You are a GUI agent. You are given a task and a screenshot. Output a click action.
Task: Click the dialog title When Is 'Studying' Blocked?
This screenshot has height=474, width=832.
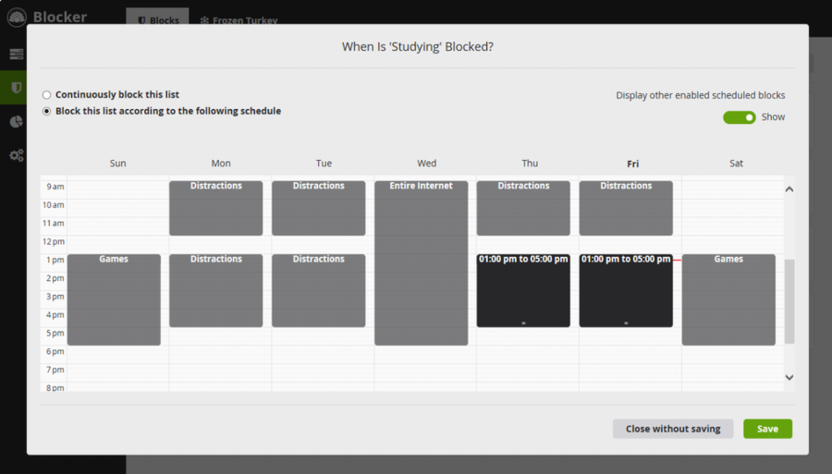pos(418,47)
